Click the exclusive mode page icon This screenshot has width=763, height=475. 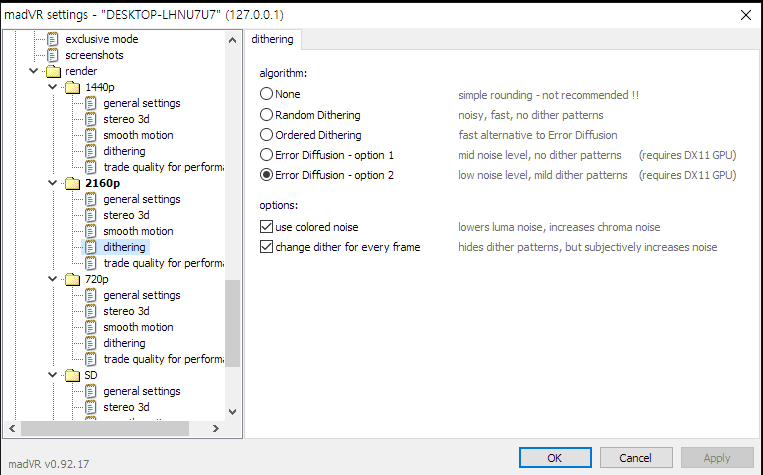coord(53,39)
